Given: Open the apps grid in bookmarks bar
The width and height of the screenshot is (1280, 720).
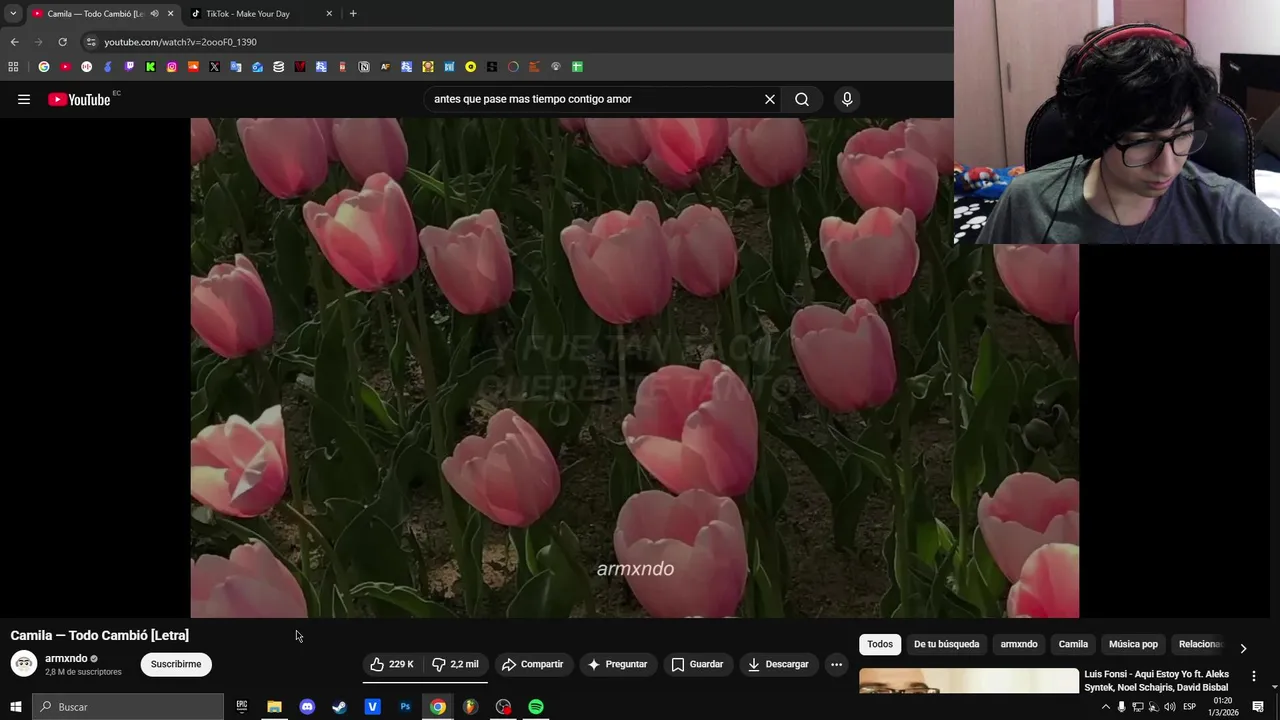Looking at the screenshot, I should (13, 67).
